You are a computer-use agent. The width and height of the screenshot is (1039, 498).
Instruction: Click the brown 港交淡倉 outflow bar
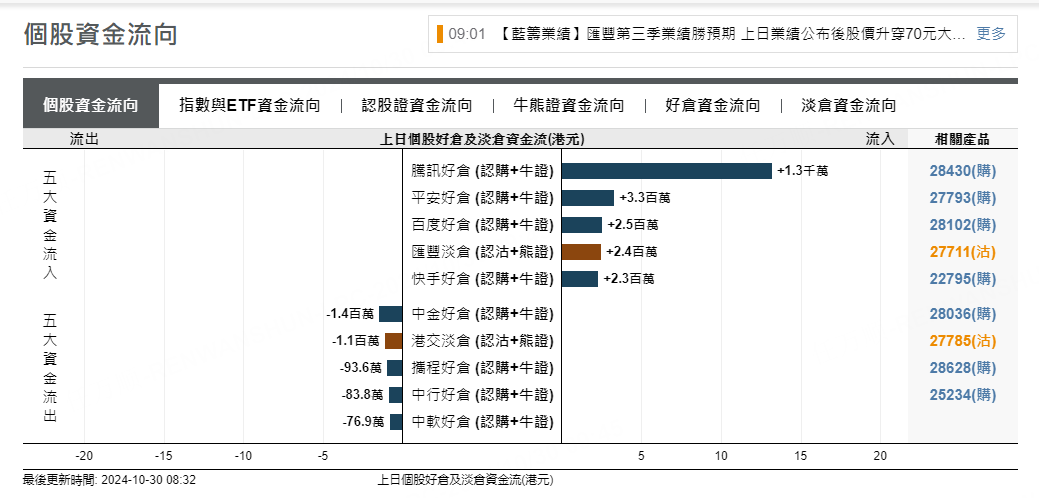pos(394,341)
